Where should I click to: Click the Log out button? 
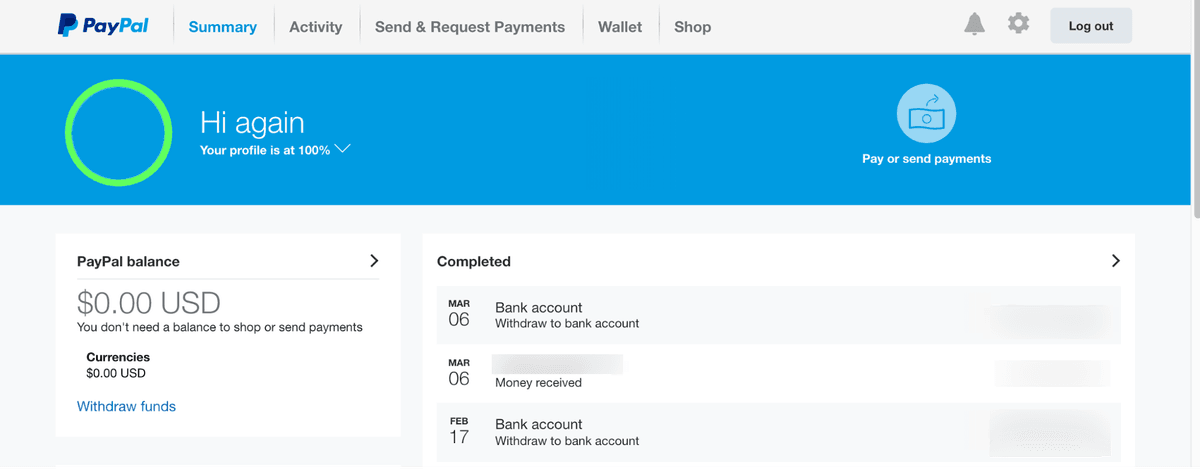click(1091, 26)
